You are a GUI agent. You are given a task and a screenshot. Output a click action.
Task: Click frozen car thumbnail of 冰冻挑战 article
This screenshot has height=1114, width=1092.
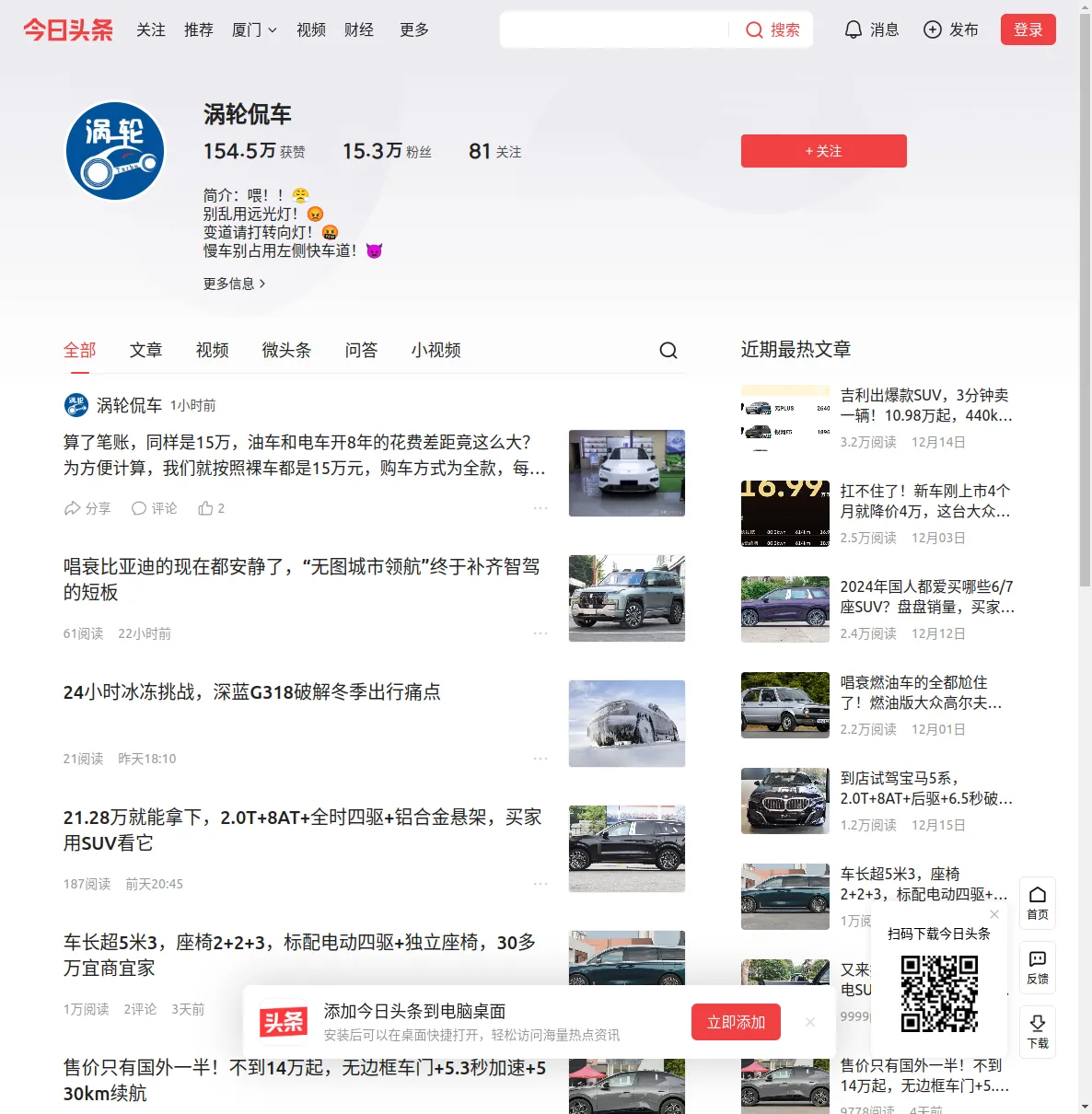click(x=627, y=724)
